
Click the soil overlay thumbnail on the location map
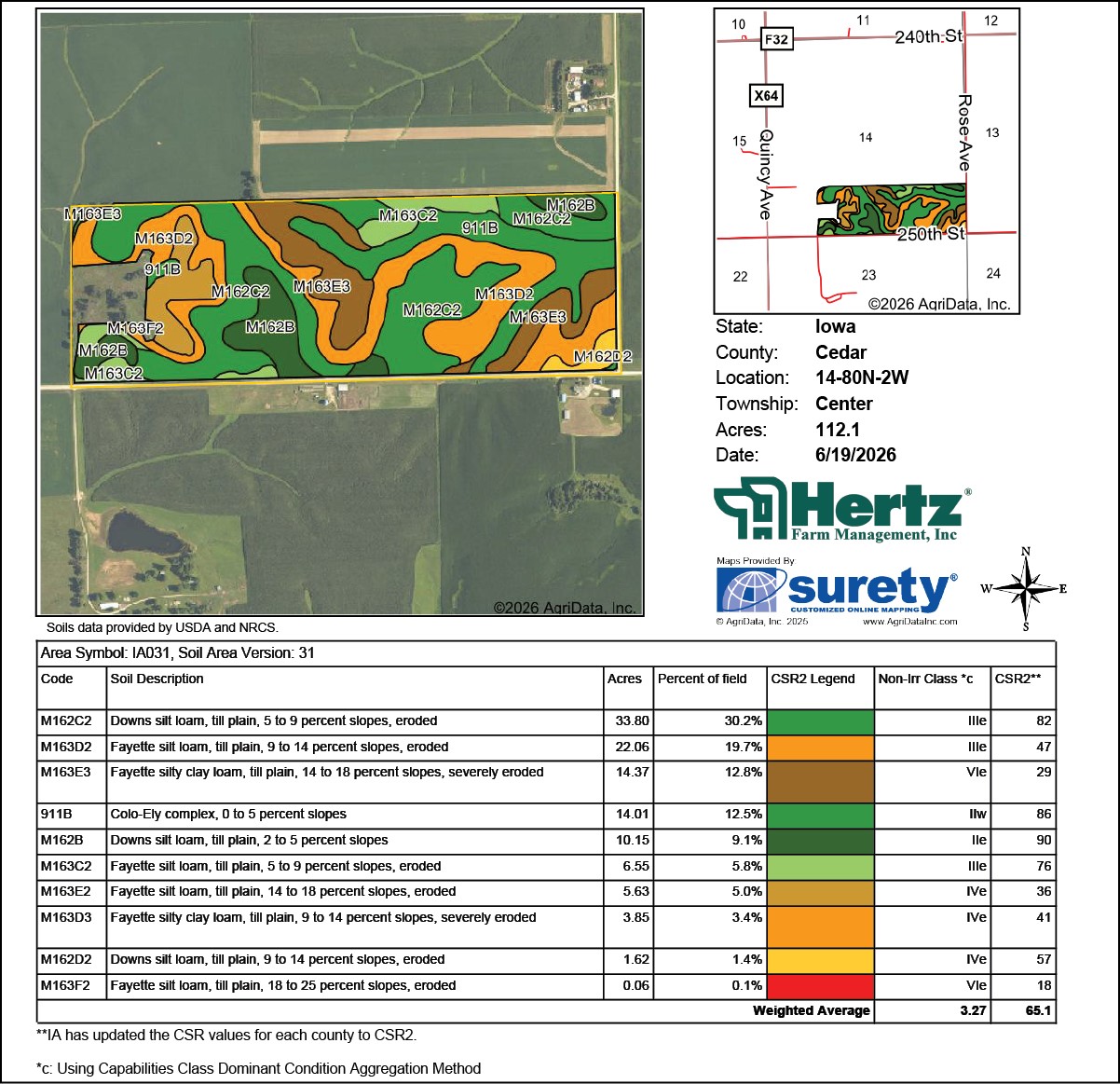(x=891, y=209)
